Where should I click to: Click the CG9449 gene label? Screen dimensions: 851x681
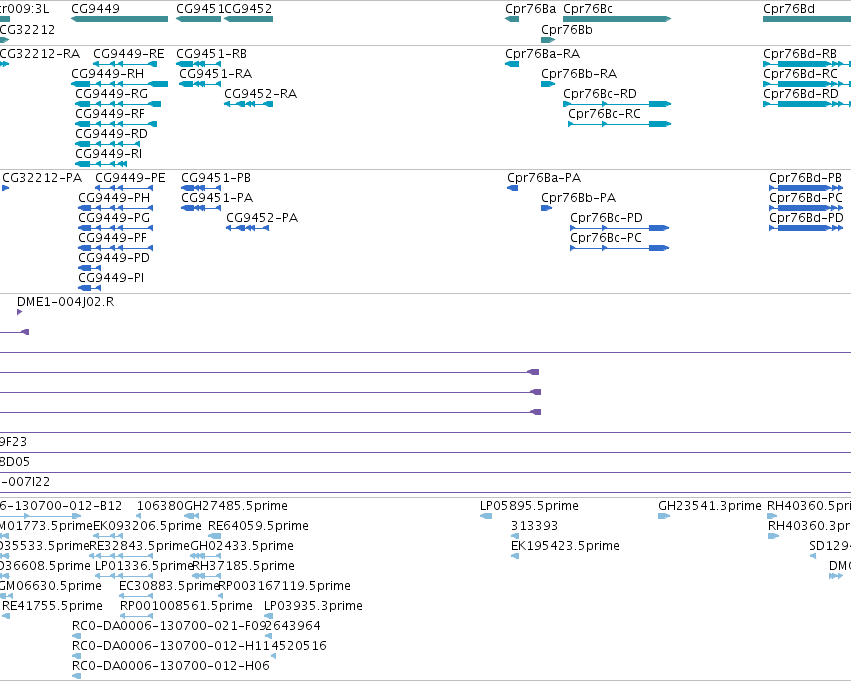96,9
